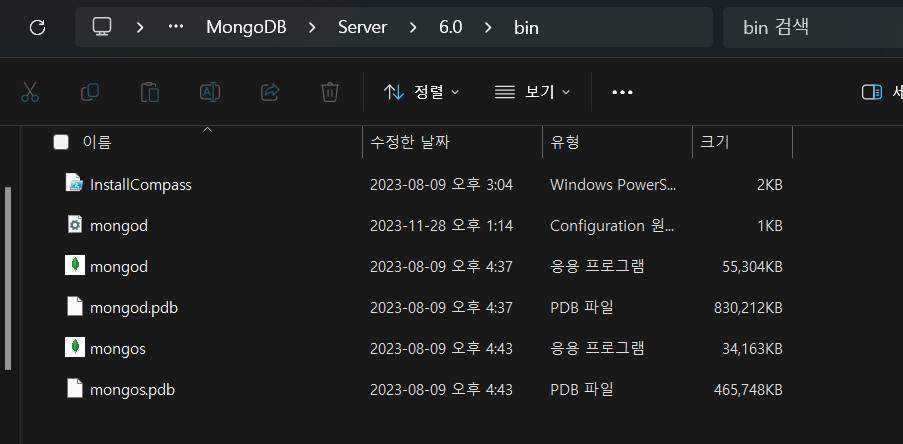Click the Delete trash can icon
The image size is (903, 444).
(329, 92)
